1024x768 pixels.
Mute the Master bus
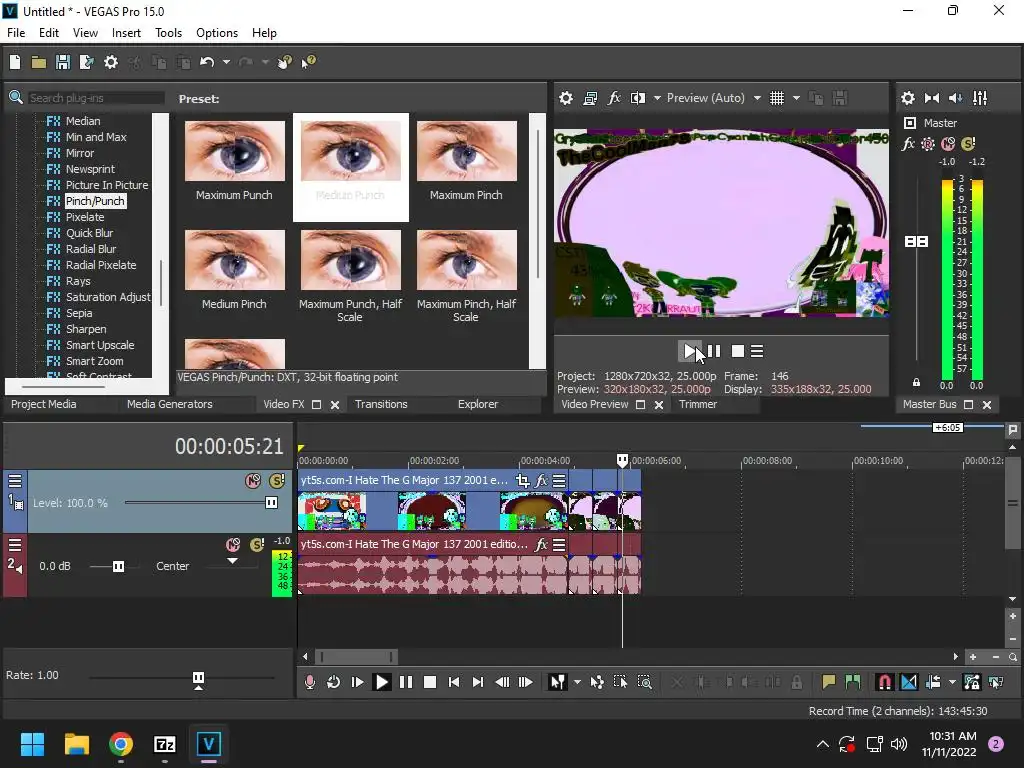pyautogui.click(x=948, y=144)
